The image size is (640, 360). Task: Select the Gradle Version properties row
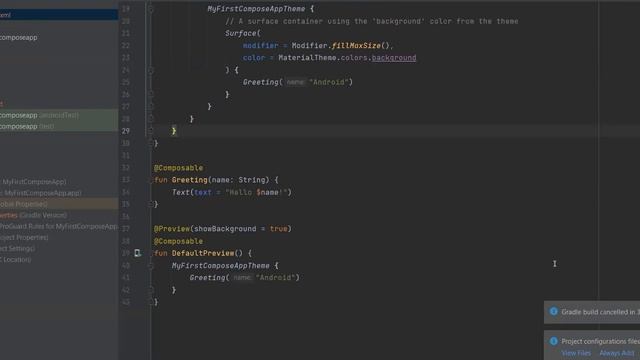point(59,215)
